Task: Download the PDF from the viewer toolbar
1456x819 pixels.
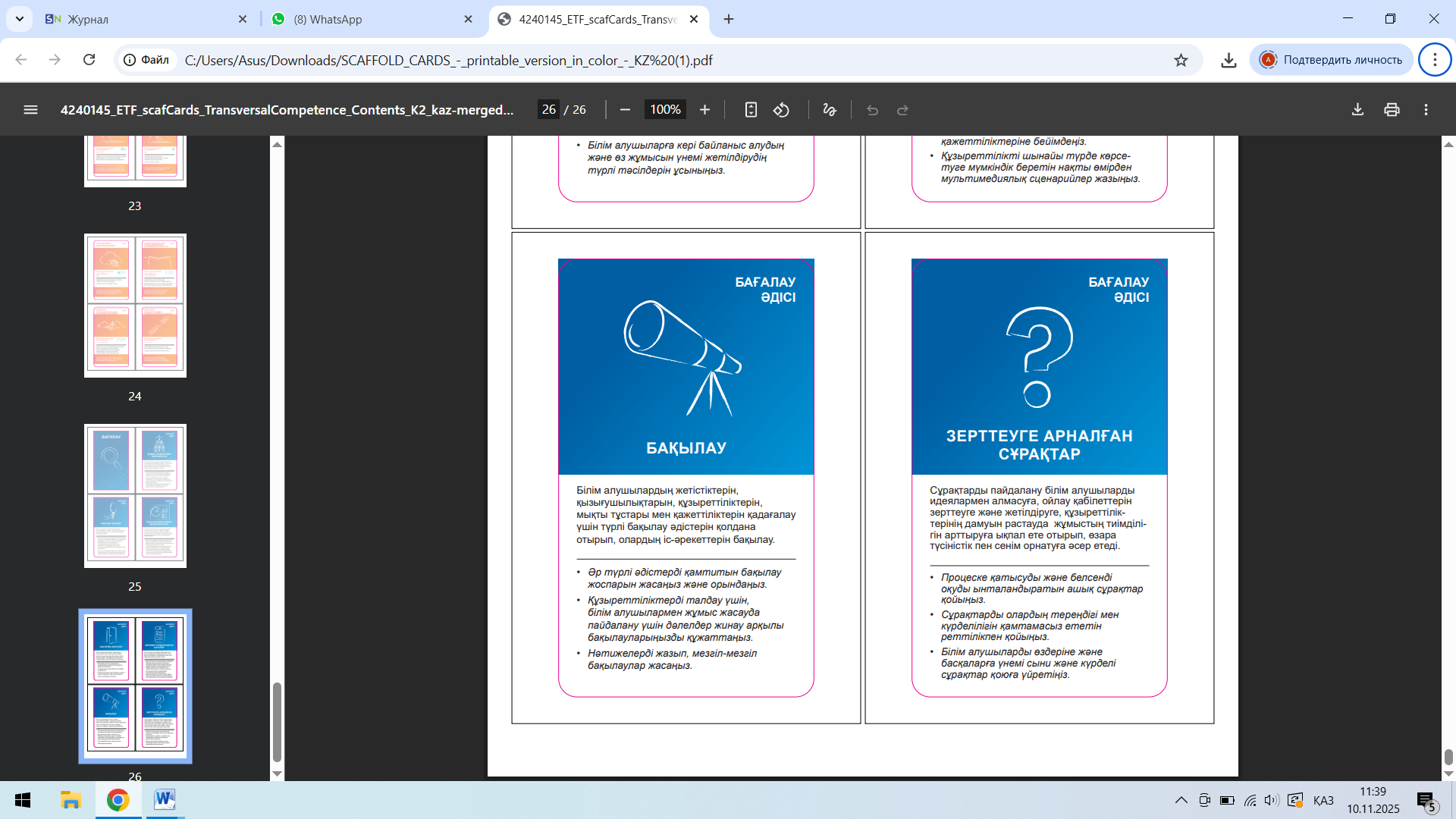Action: (1357, 110)
